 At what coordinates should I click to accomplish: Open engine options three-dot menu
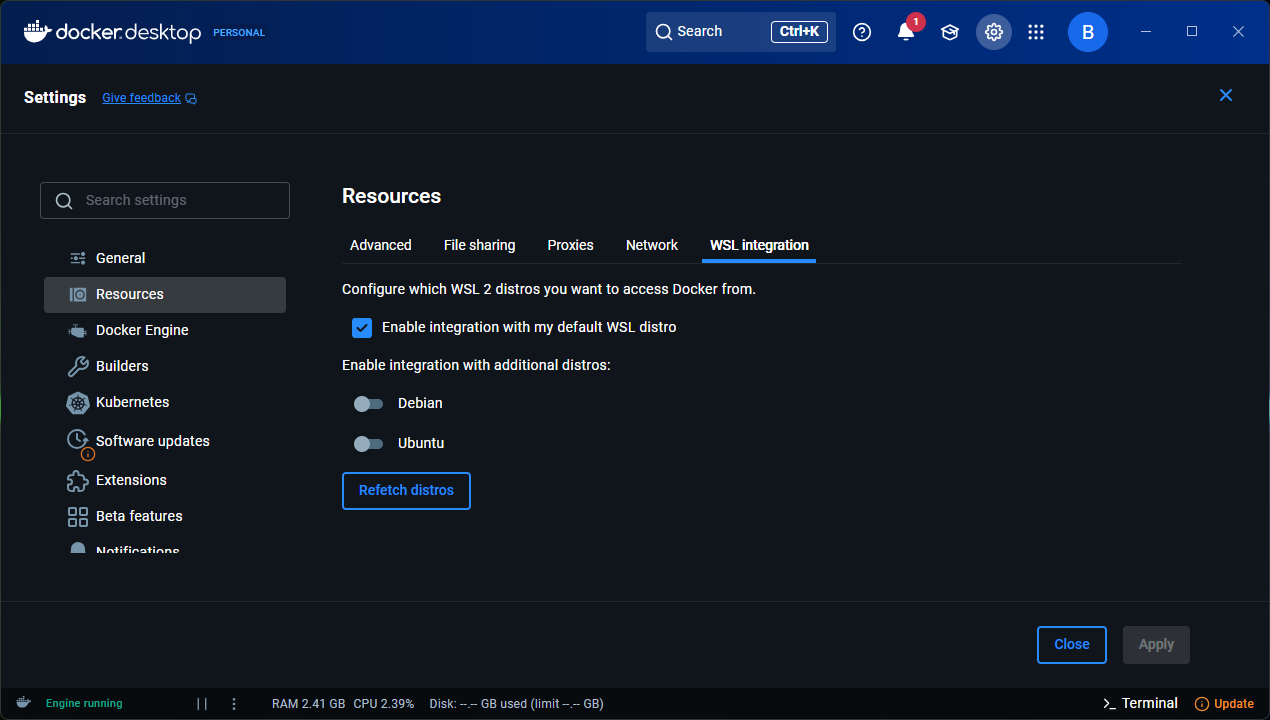[x=234, y=704]
